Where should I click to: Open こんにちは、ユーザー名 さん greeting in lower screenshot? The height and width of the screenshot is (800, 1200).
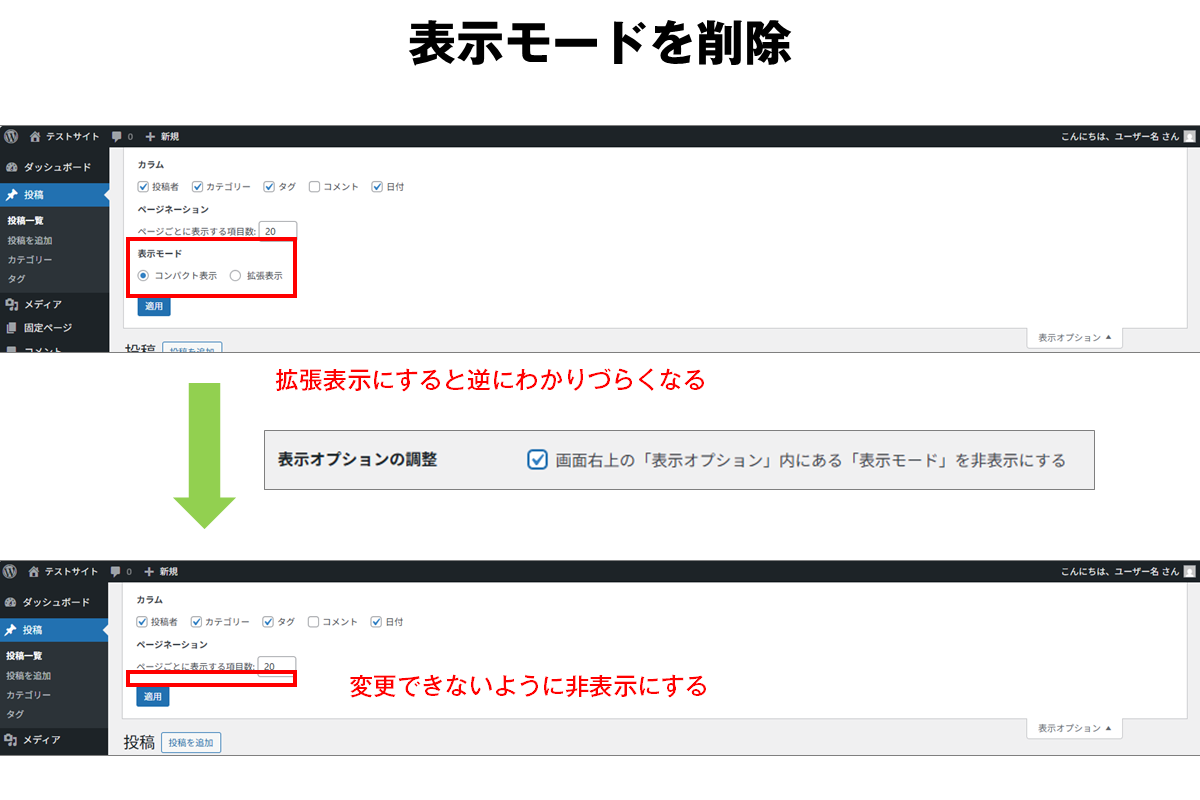[x=1120, y=571]
